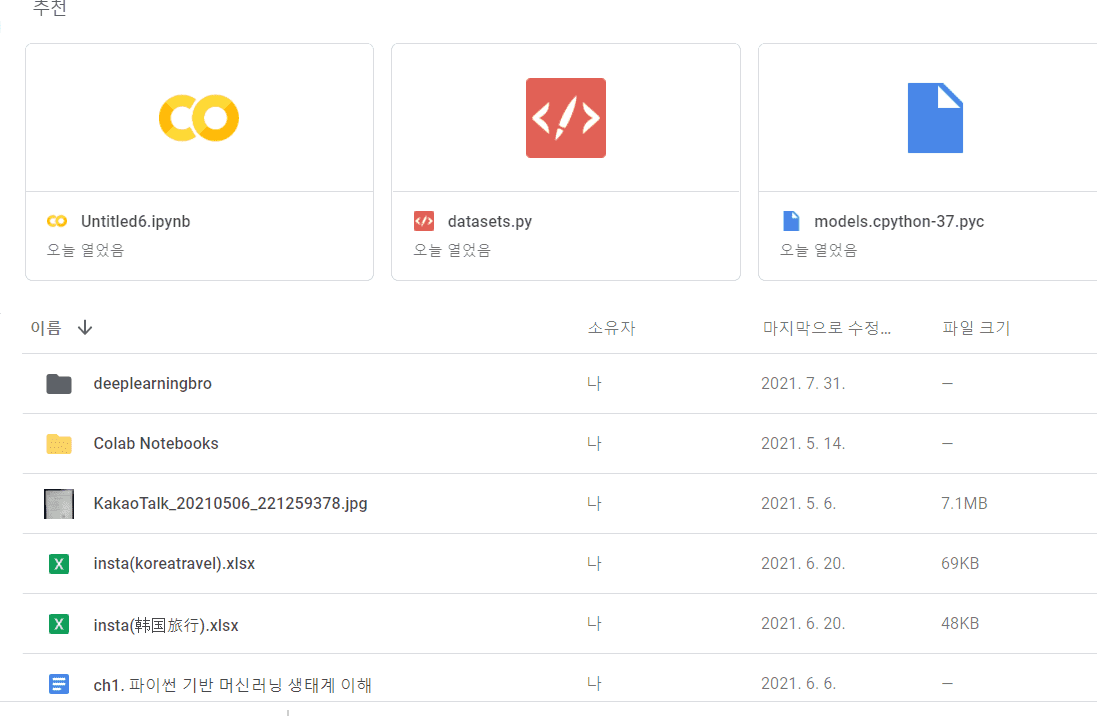Click the 소유자 column header
The height and width of the screenshot is (716, 1097).
611,328
